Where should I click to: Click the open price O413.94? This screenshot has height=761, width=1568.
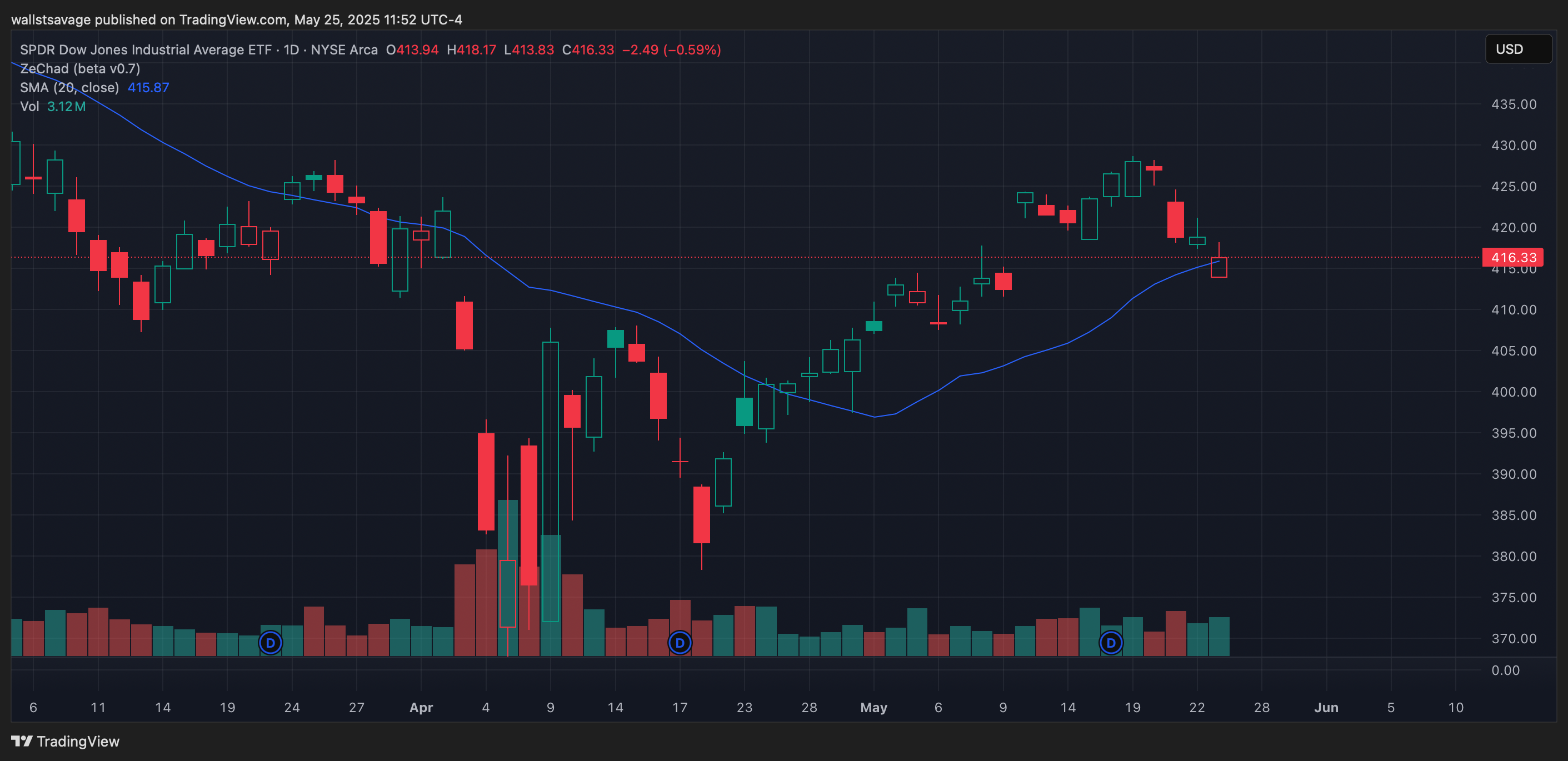coord(412,50)
